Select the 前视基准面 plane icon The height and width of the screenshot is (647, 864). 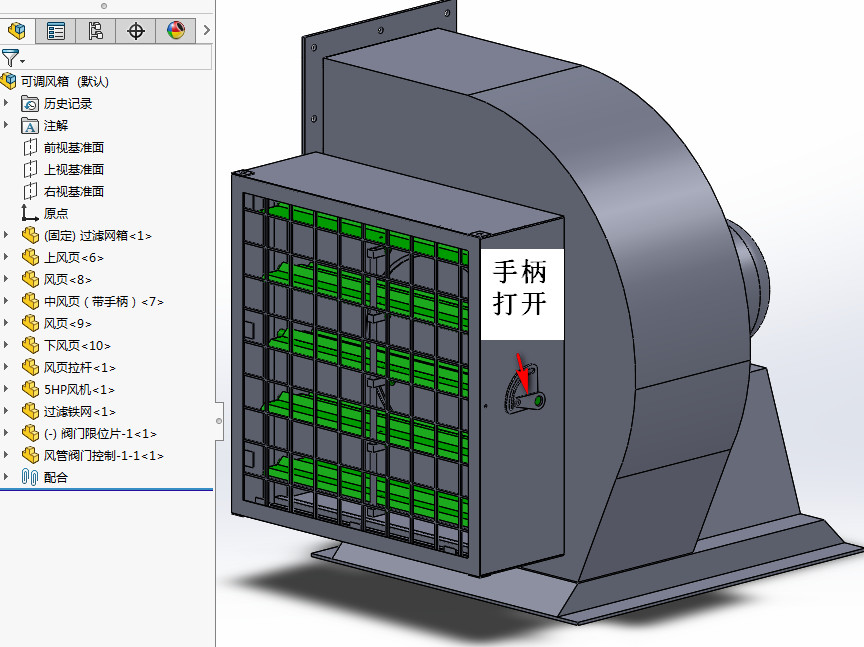click(x=30, y=148)
